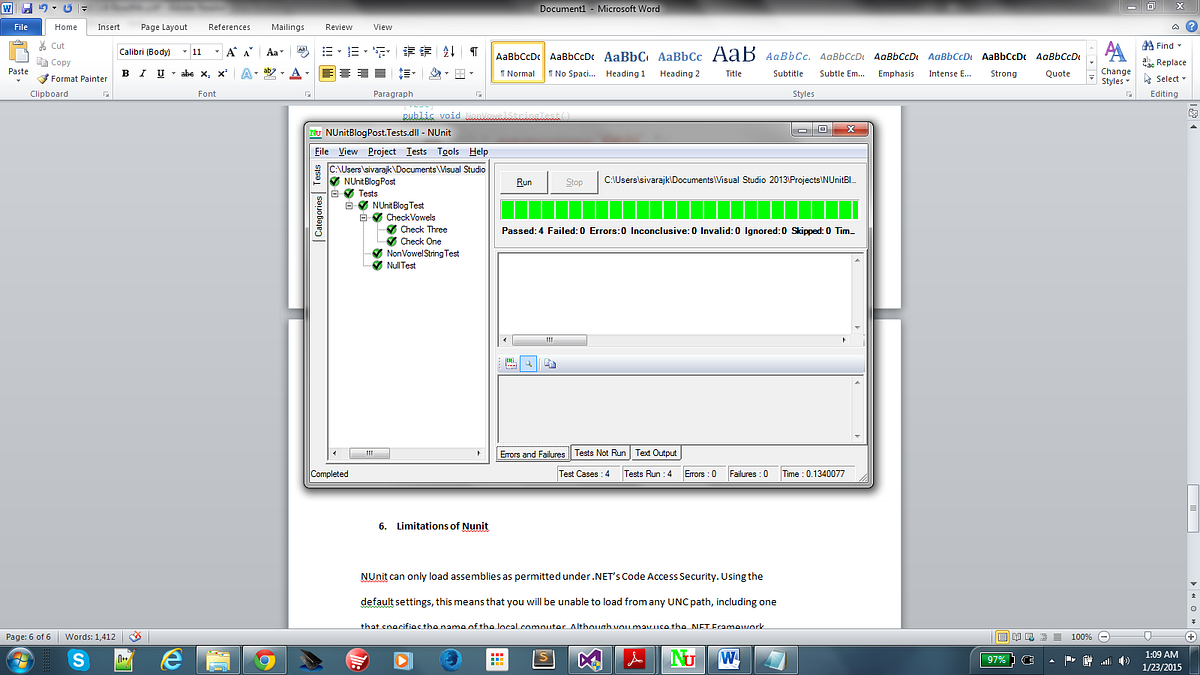Open Visual Studio from the taskbar

tap(589, 660)
